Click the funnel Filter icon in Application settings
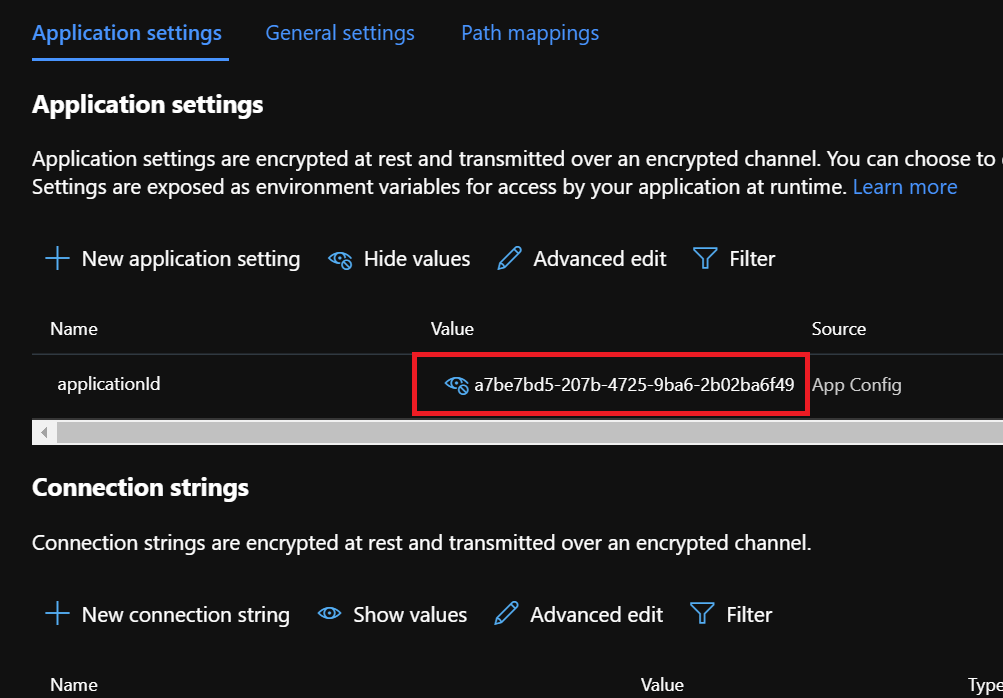Screen dimensions: 1003x698 point(705,259)
